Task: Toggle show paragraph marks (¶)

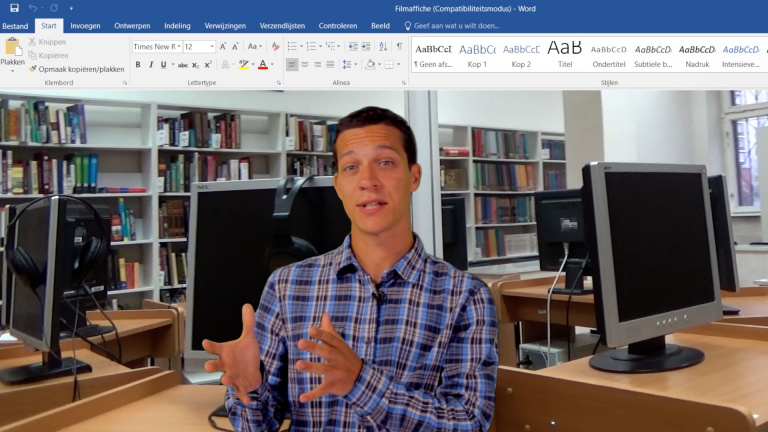Action: coord(399,46)
